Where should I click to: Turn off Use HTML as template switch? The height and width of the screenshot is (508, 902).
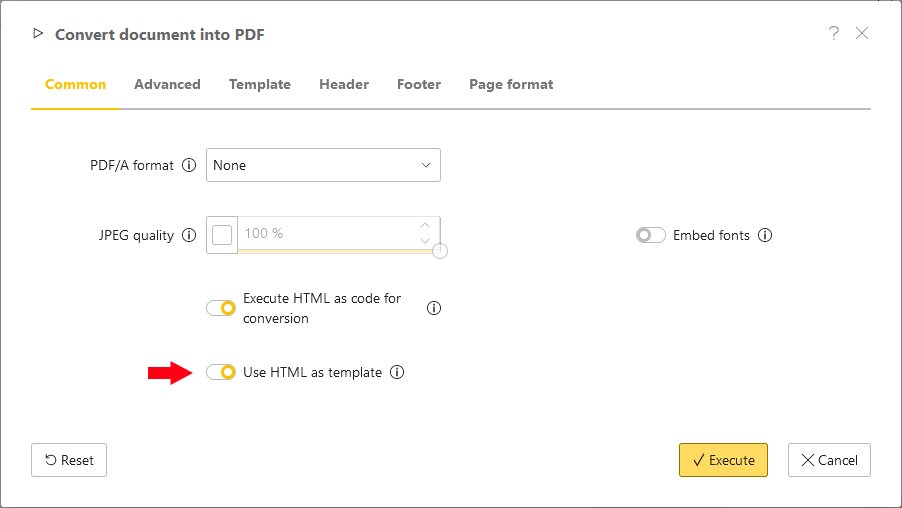221,373
